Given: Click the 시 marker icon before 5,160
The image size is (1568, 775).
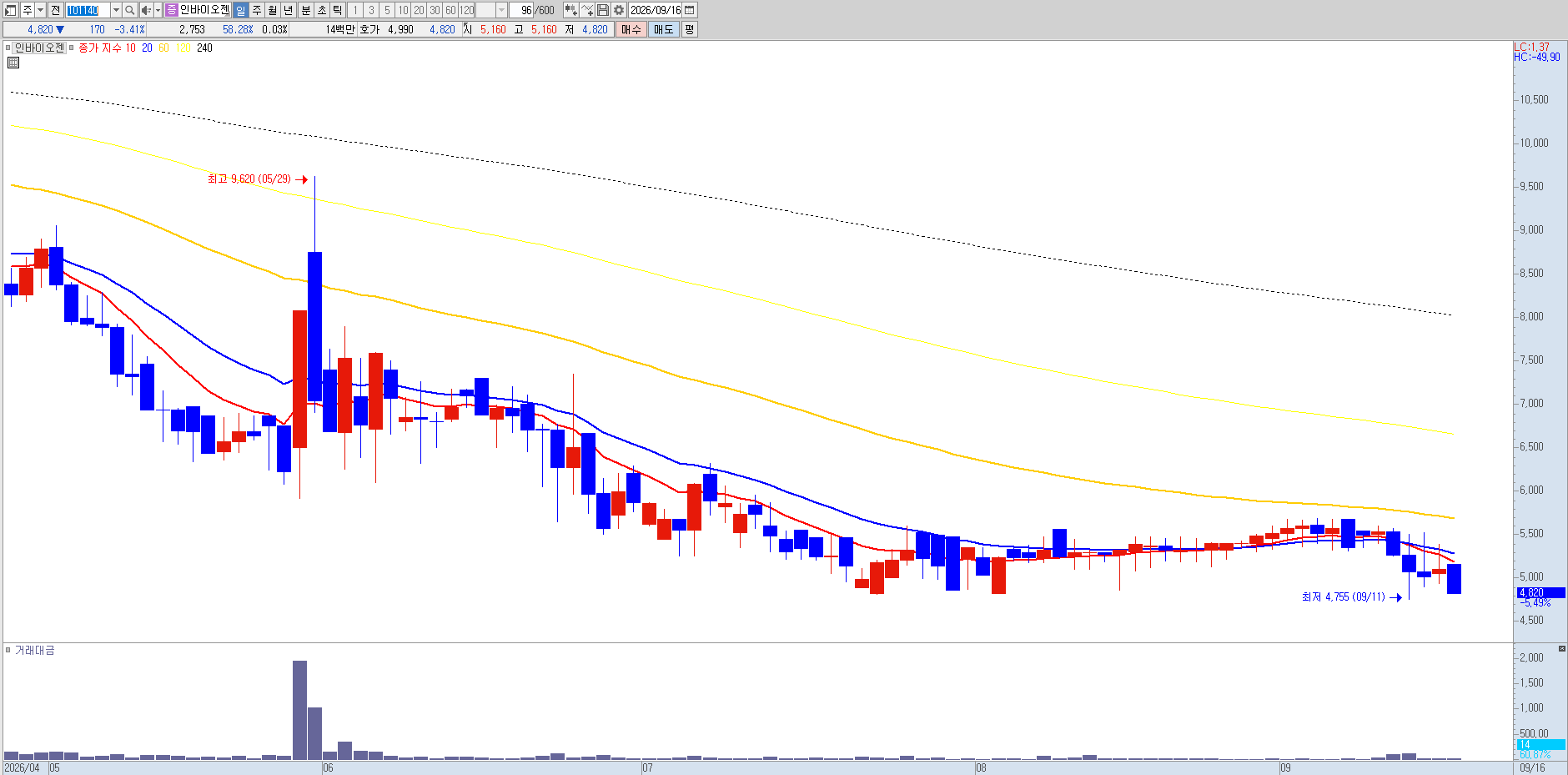Looking at the screenshot, I should pos(467,29).
